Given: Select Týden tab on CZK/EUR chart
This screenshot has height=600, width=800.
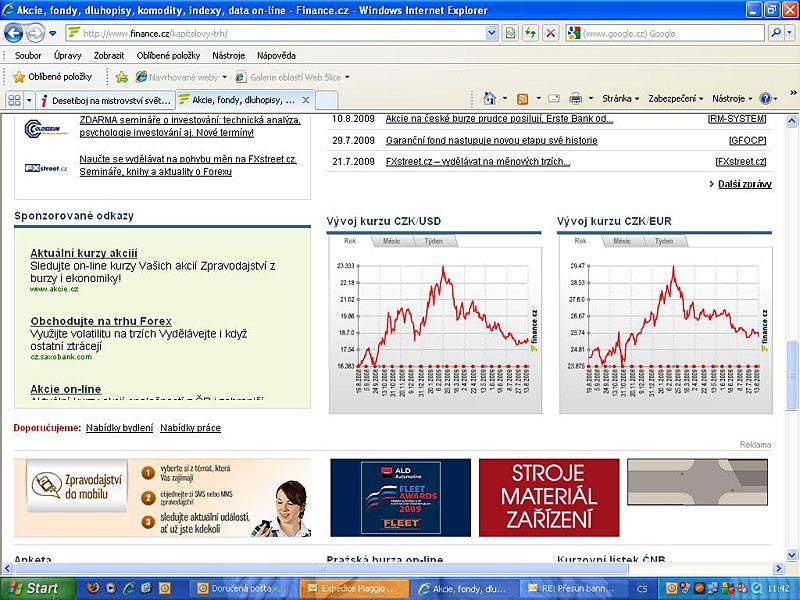Looking at the screenshot, I should 664,241.
